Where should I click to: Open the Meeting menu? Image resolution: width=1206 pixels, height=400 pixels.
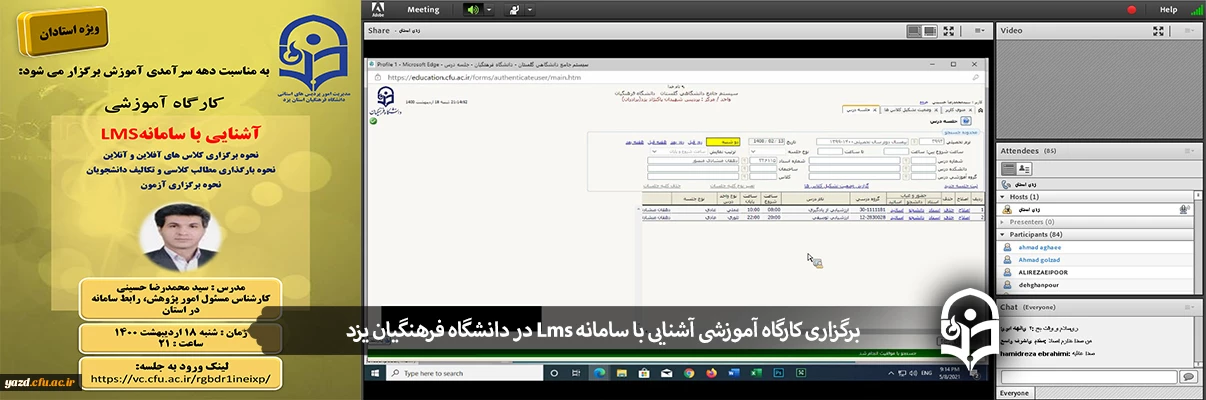pyautogui.click(x=423, y=10)
